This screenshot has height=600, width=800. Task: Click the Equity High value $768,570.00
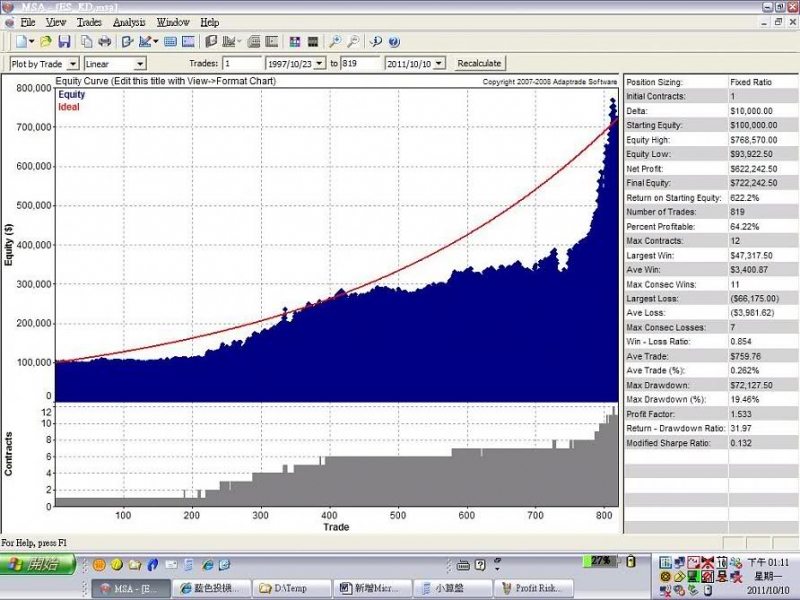pyautogui.click(x=754, y=140)
